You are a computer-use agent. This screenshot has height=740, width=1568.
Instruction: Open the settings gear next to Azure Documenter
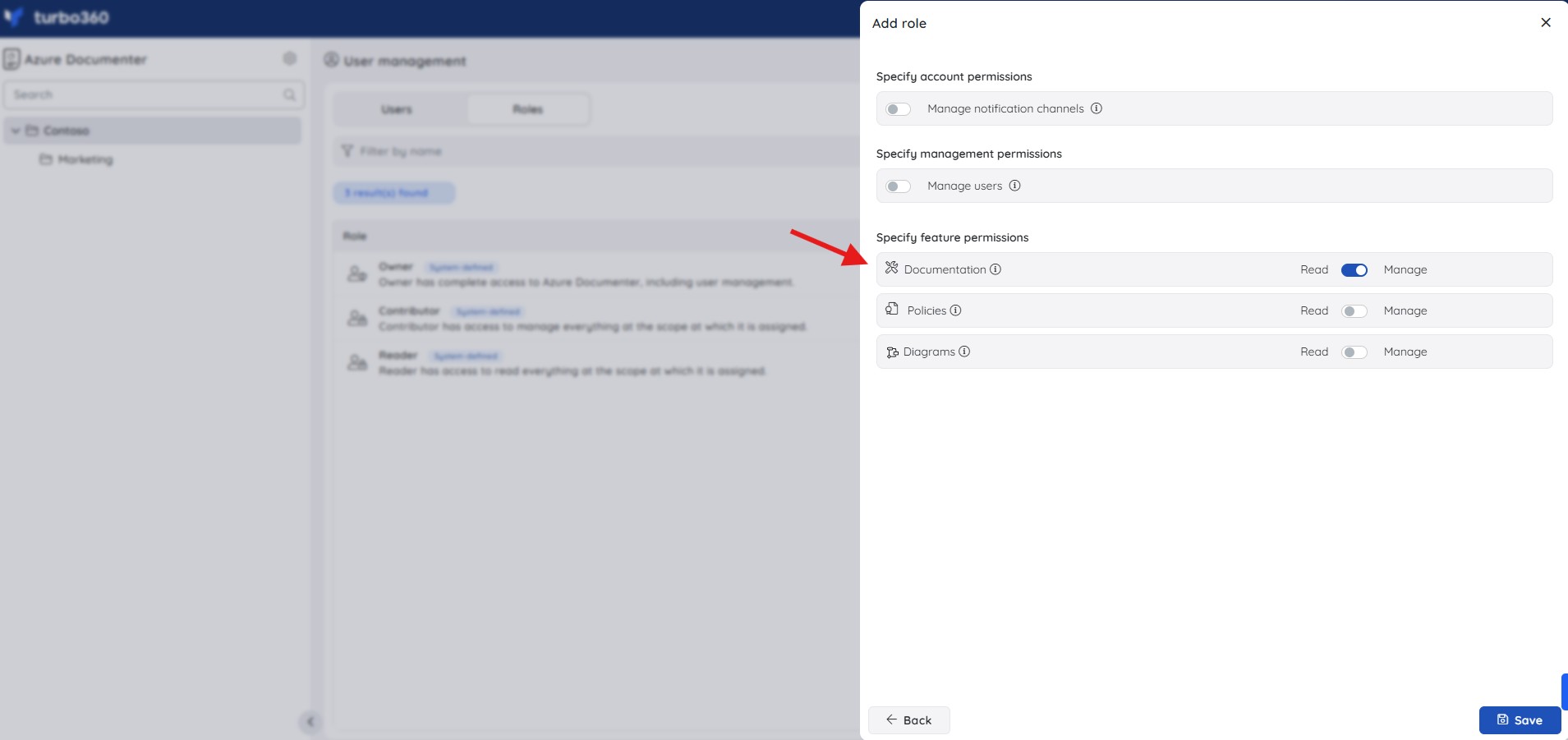[289, 58]
